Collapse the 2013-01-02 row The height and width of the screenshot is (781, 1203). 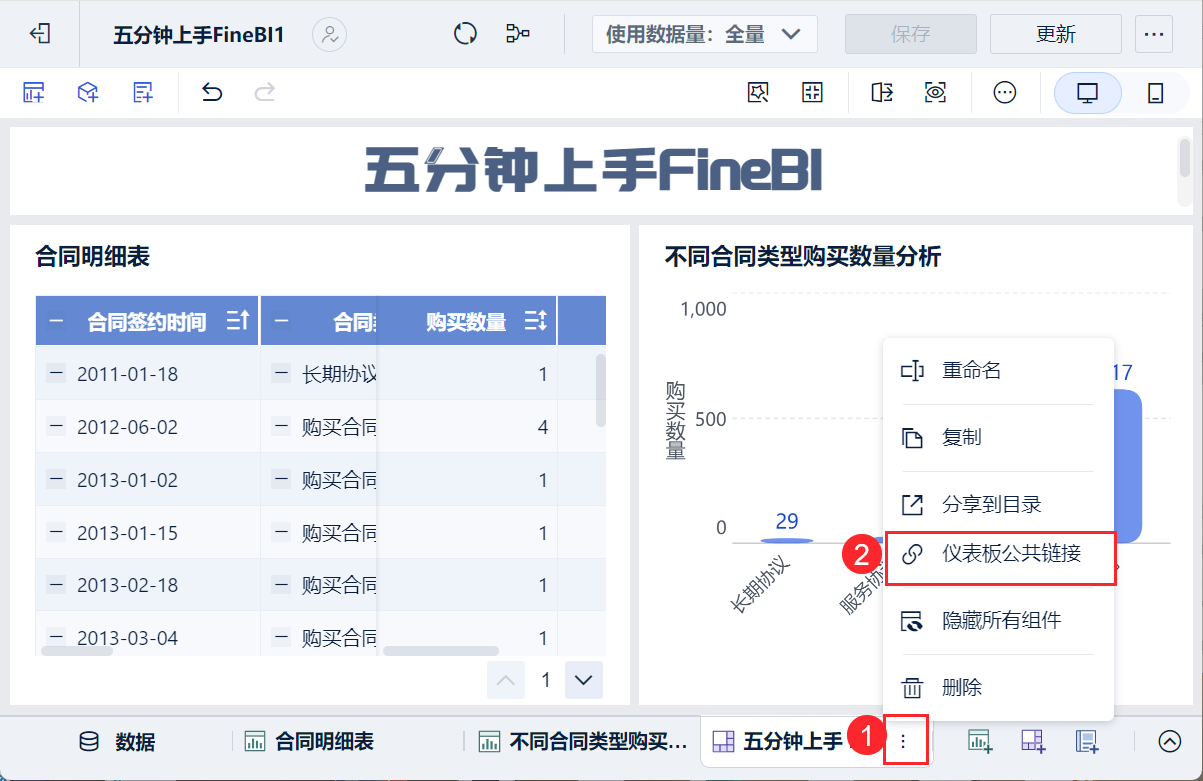tap(56, 479)
